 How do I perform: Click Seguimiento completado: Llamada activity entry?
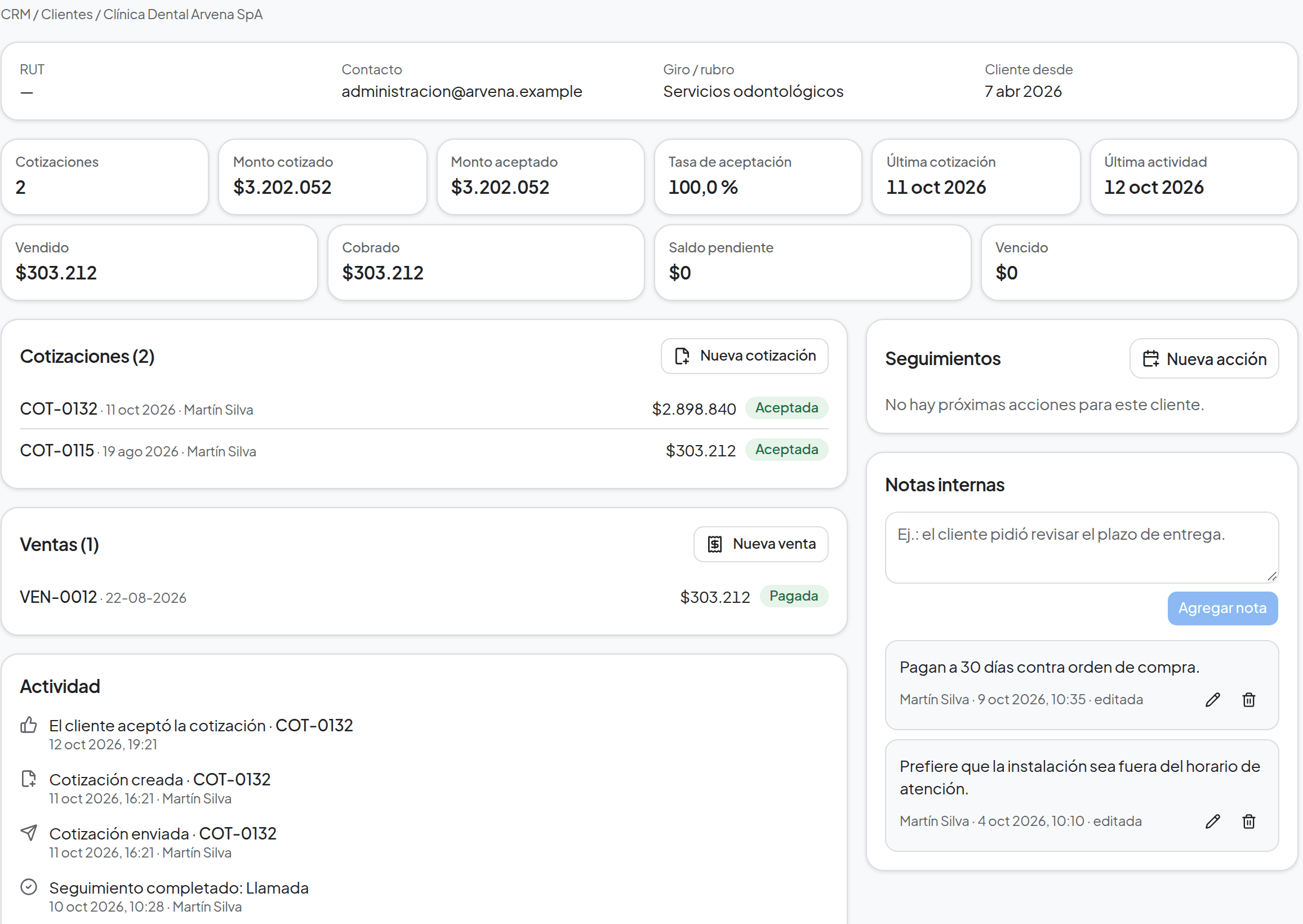179,888
